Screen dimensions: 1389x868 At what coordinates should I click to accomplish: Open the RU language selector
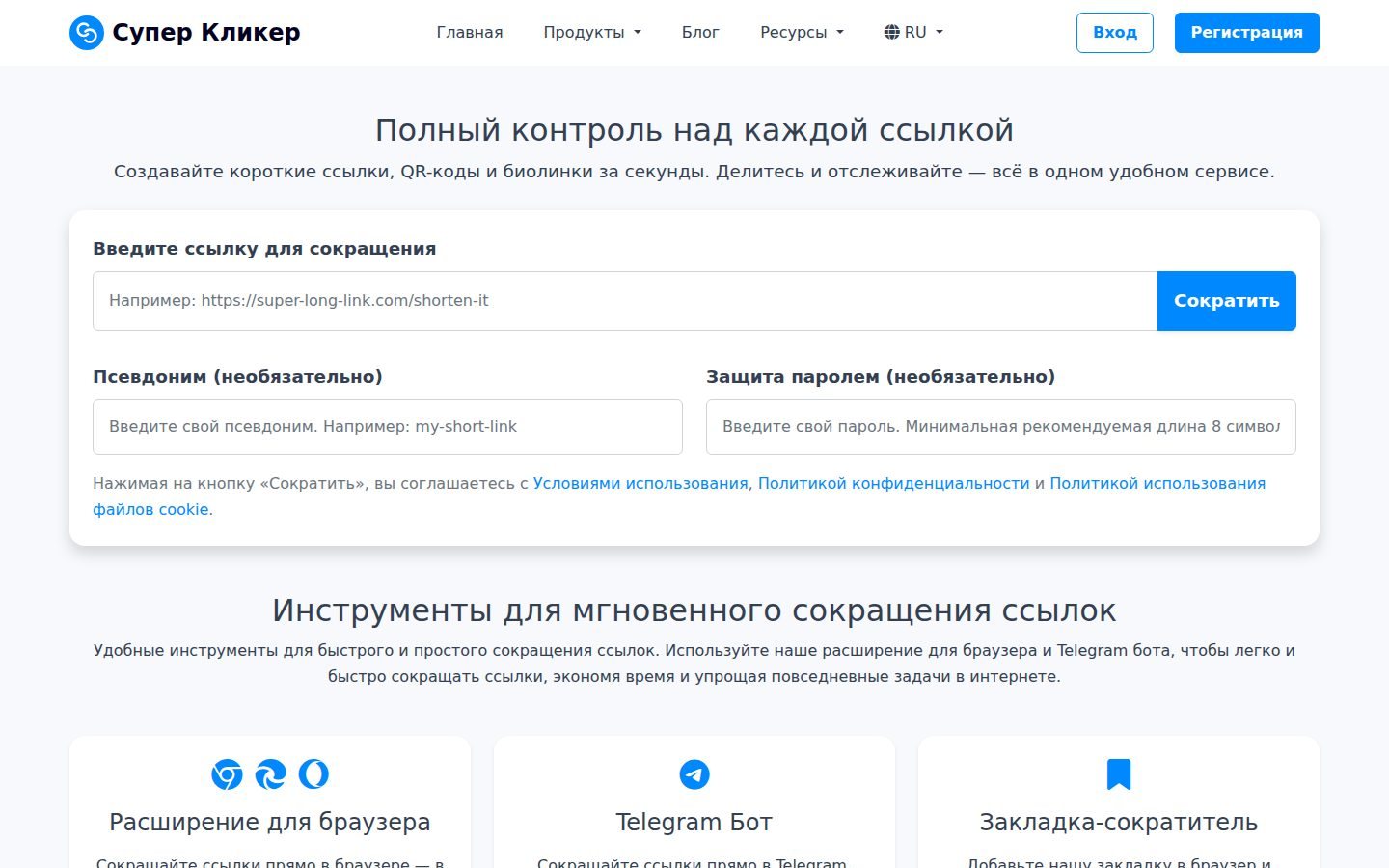click(x=913, y=32)
